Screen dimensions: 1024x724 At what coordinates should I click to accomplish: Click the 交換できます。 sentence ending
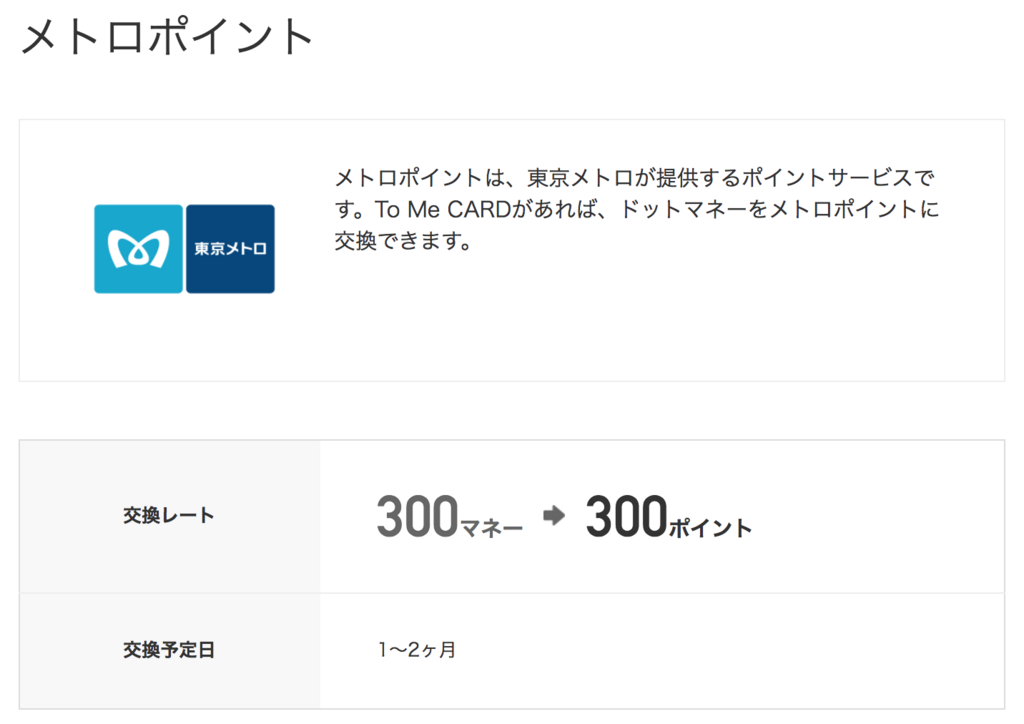point(403,242)
